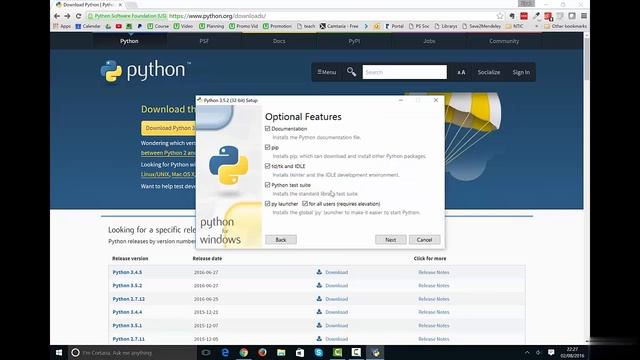Viewport: 640px width, 360px height.
Task: Open File Explorer from the taskbar
Action: point(281,353)
